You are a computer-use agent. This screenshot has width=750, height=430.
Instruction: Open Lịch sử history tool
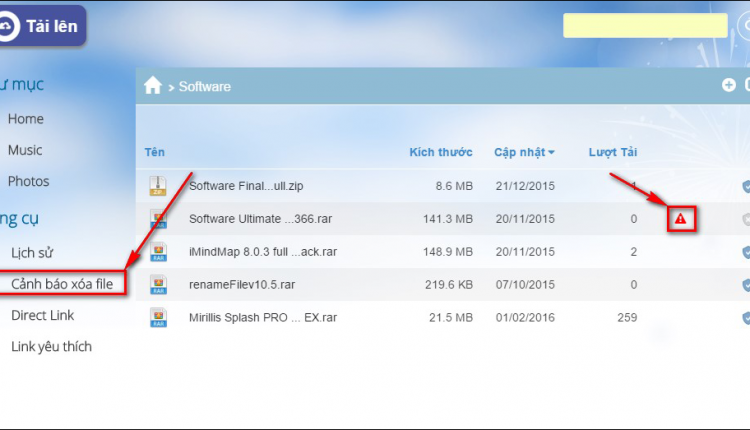32,253
